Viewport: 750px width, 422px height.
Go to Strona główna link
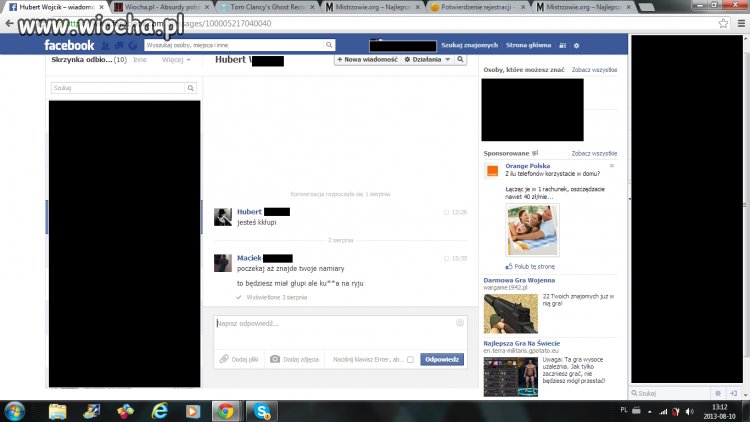pyautogui.click(x=529, y=45)
